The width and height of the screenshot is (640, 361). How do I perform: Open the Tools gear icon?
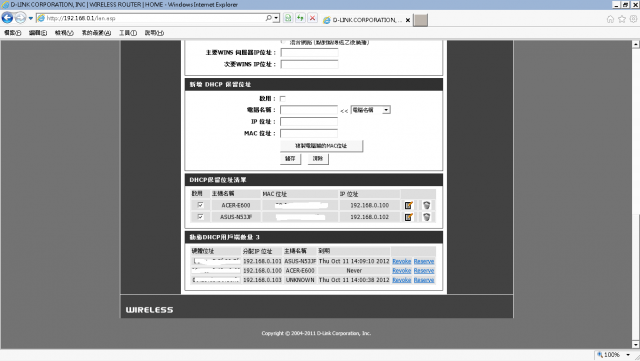pos(633,19)
